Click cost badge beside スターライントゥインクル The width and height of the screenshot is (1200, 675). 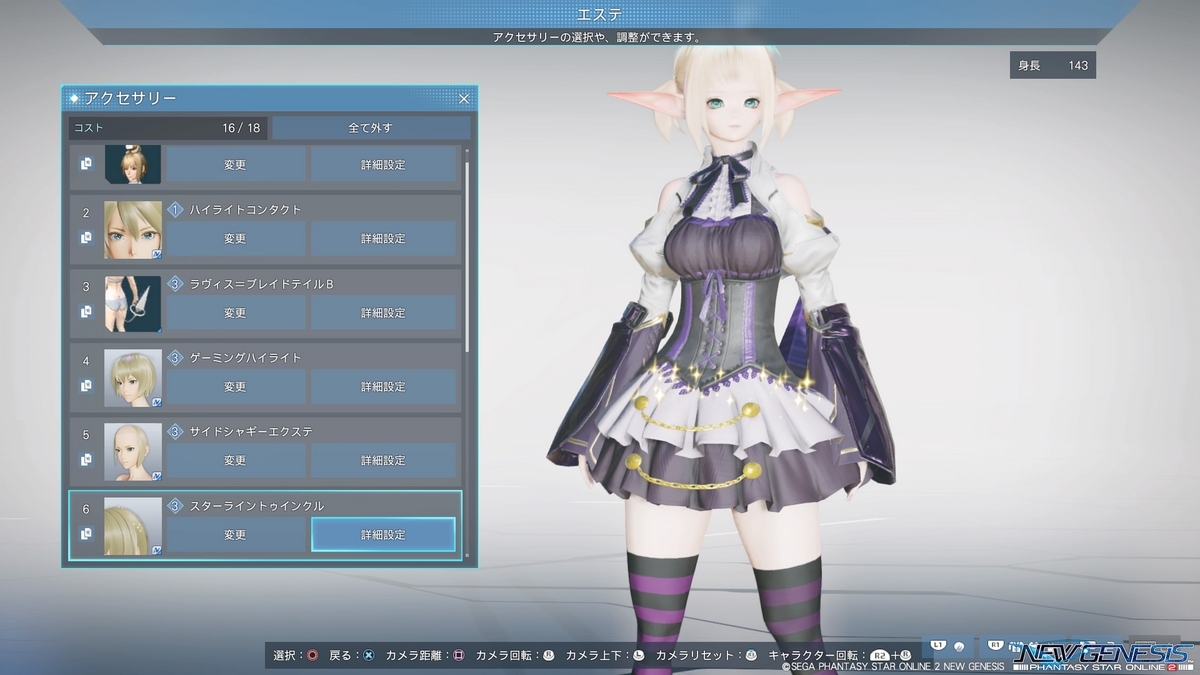(175, 506)
